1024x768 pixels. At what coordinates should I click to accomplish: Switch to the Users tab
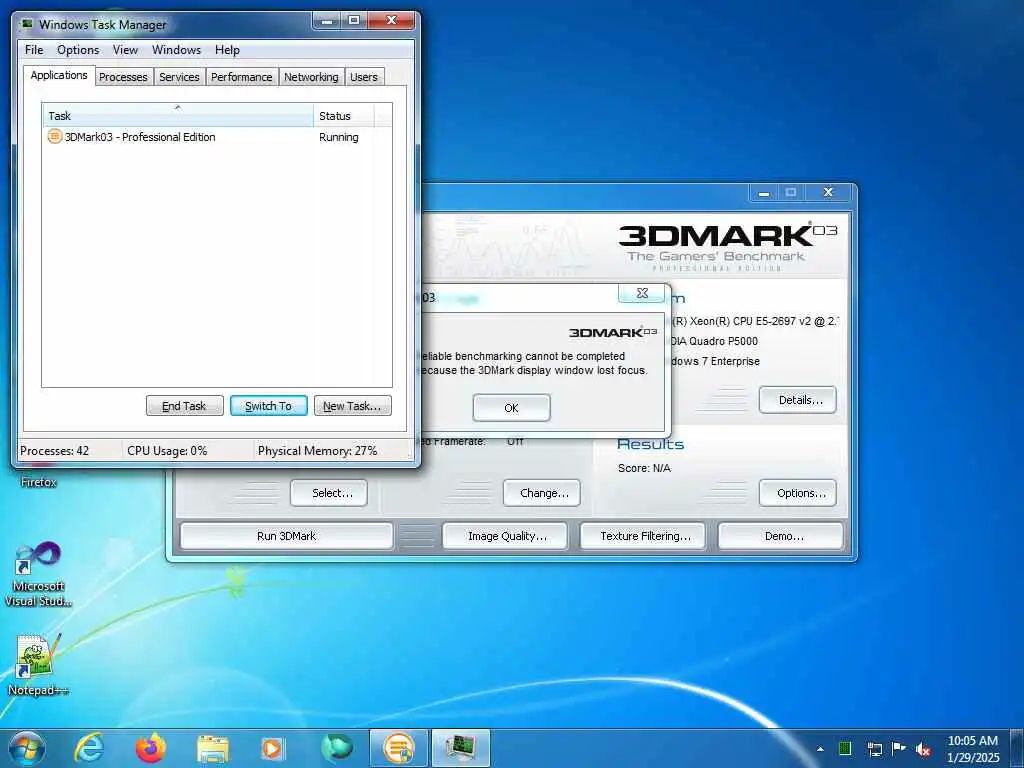364,77
